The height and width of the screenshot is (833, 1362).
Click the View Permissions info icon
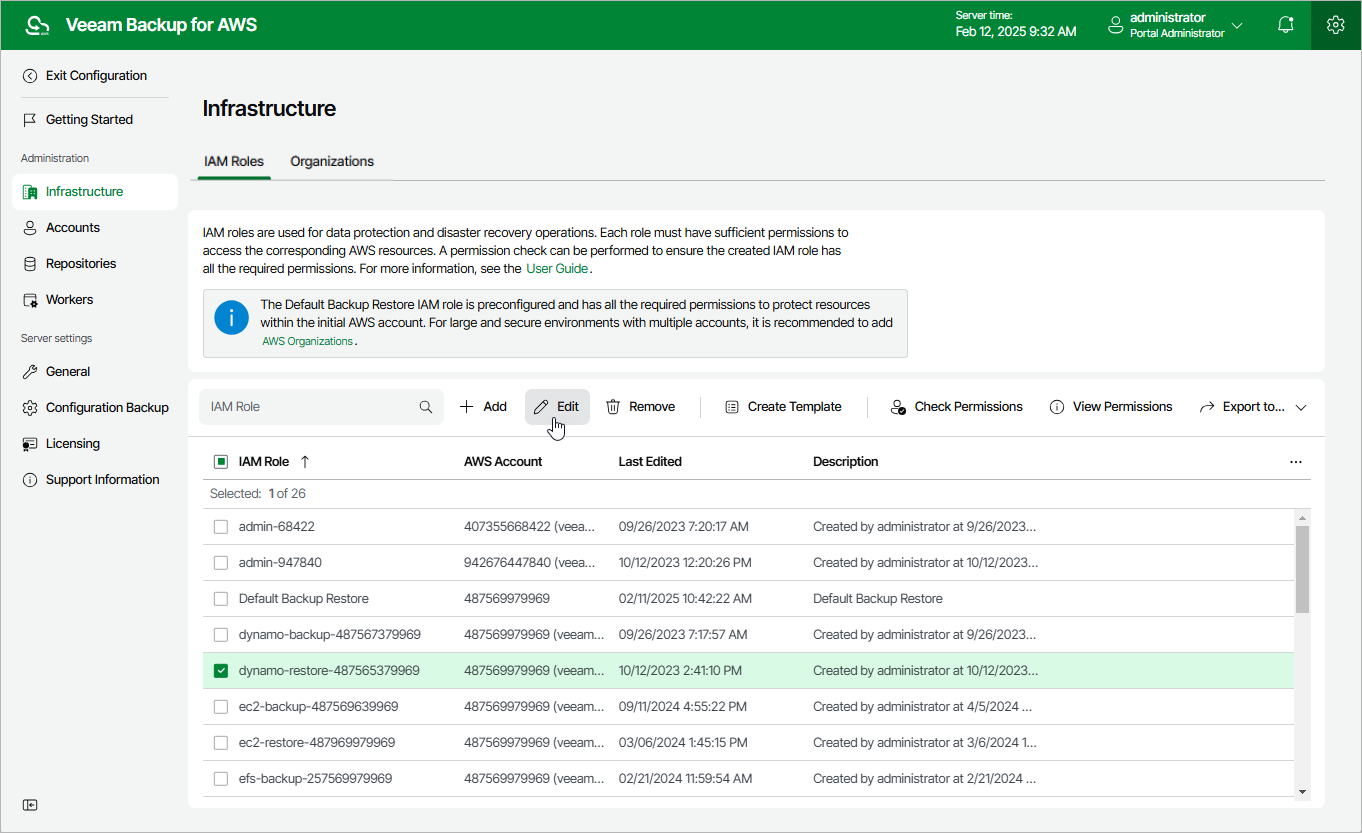(x=1056, y=407)
